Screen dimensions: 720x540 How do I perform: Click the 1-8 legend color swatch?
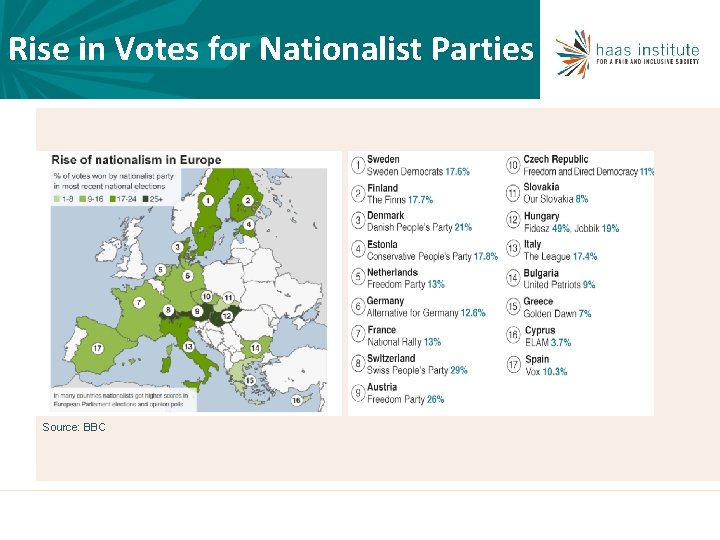click(x=56, y=199)
